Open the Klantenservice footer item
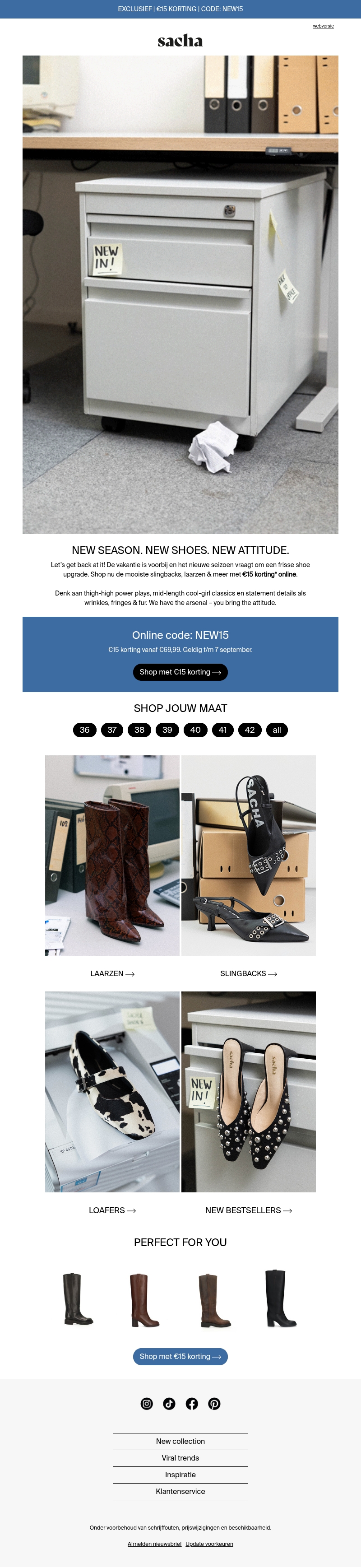Screen dimensions: 361x1568 (180, 1491)
